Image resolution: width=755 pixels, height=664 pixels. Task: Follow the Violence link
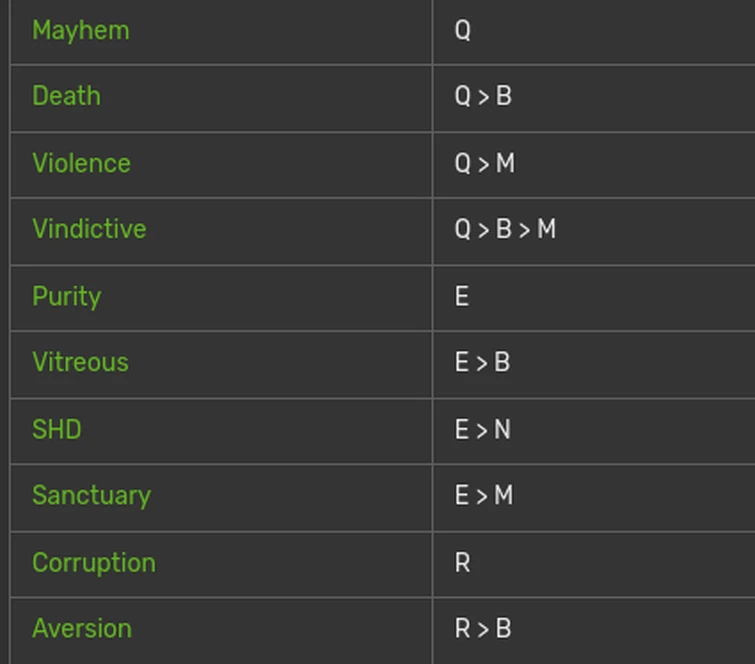(x=81, y=163)
